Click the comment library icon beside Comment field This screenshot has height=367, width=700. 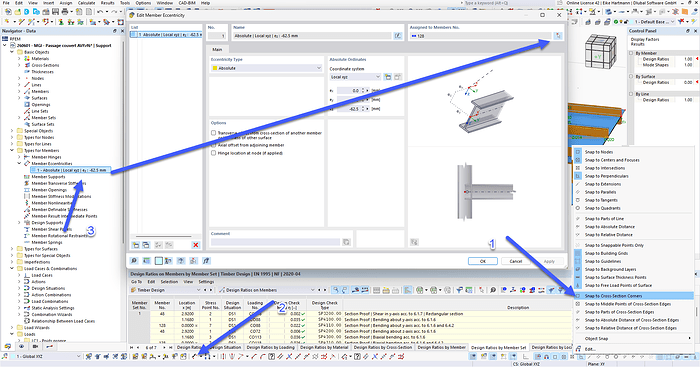(346, 242)
